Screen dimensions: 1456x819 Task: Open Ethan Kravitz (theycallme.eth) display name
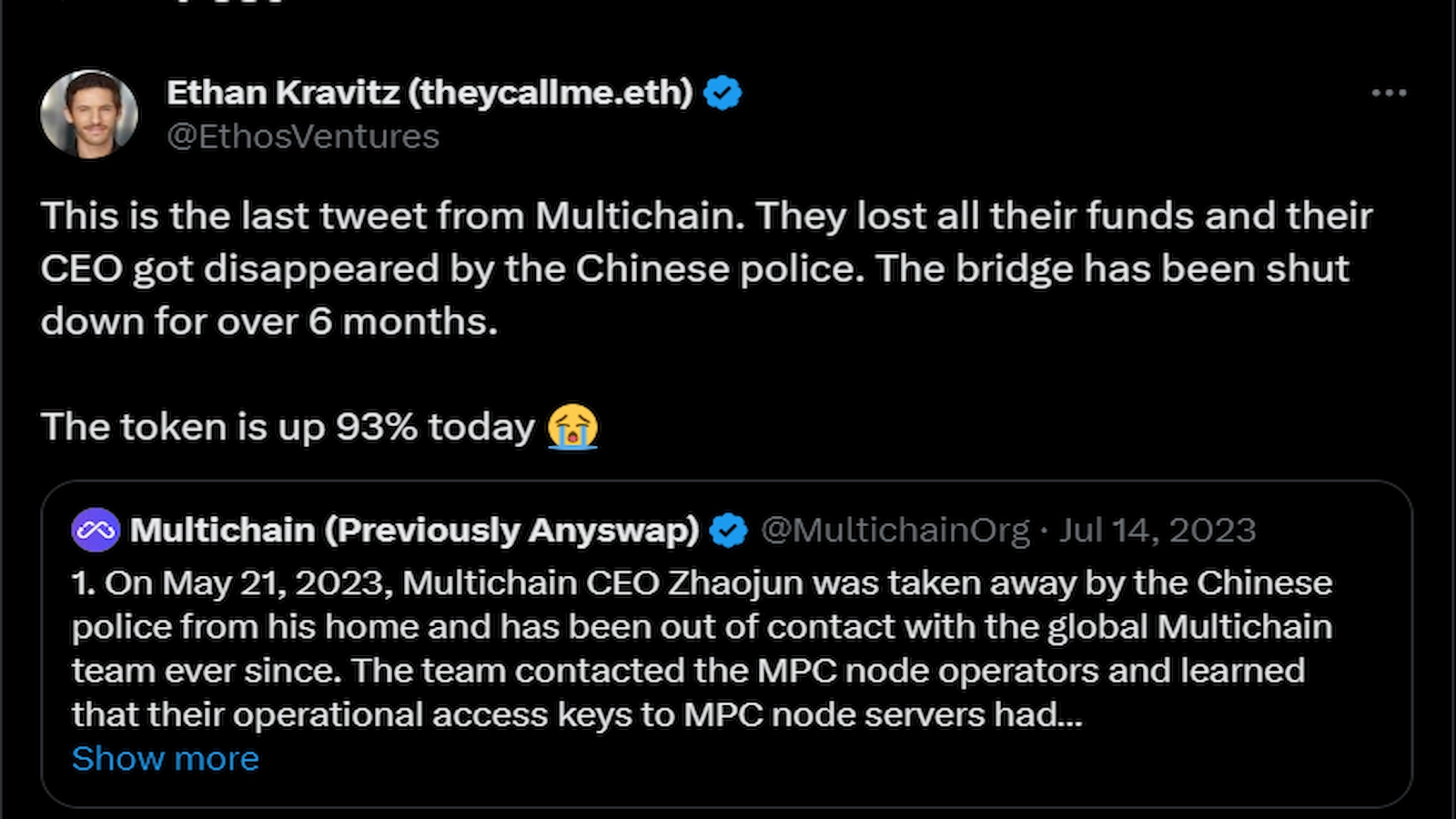coord(428,91)
